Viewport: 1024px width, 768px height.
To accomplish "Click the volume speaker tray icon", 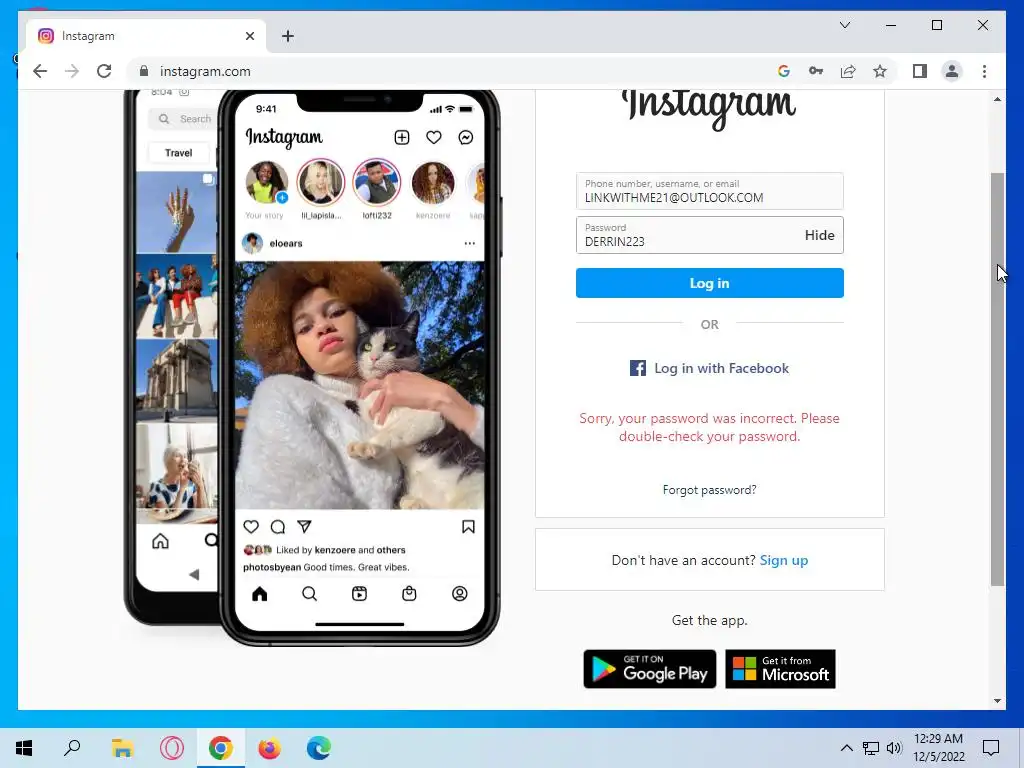I will (894, 748).
